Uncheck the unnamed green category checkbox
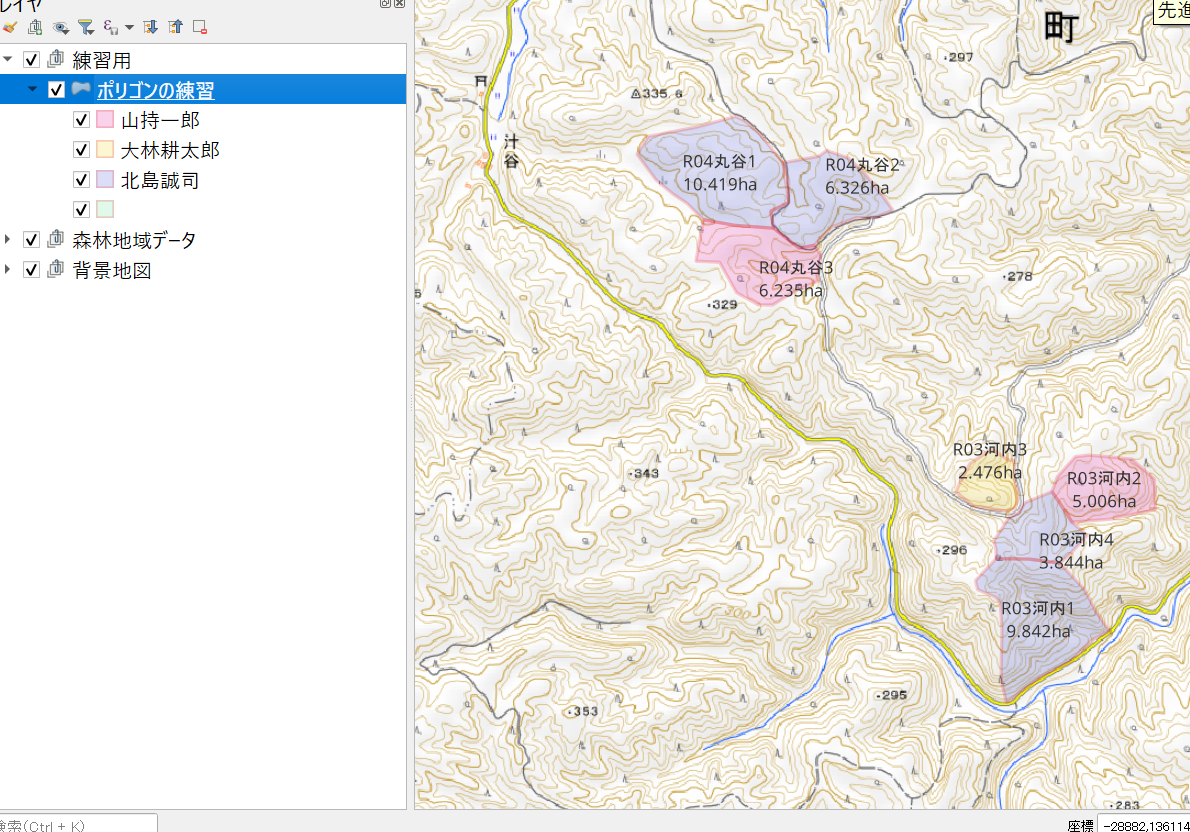Screen dimensions: 1190x832 81,209
